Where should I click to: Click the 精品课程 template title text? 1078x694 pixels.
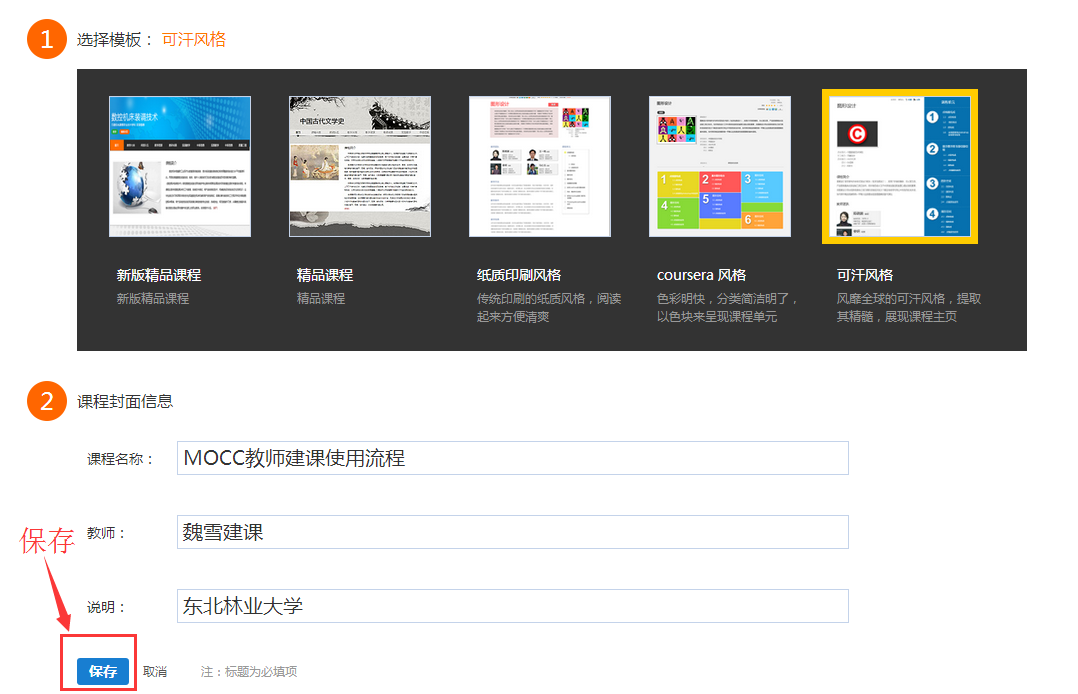point(325,275)
